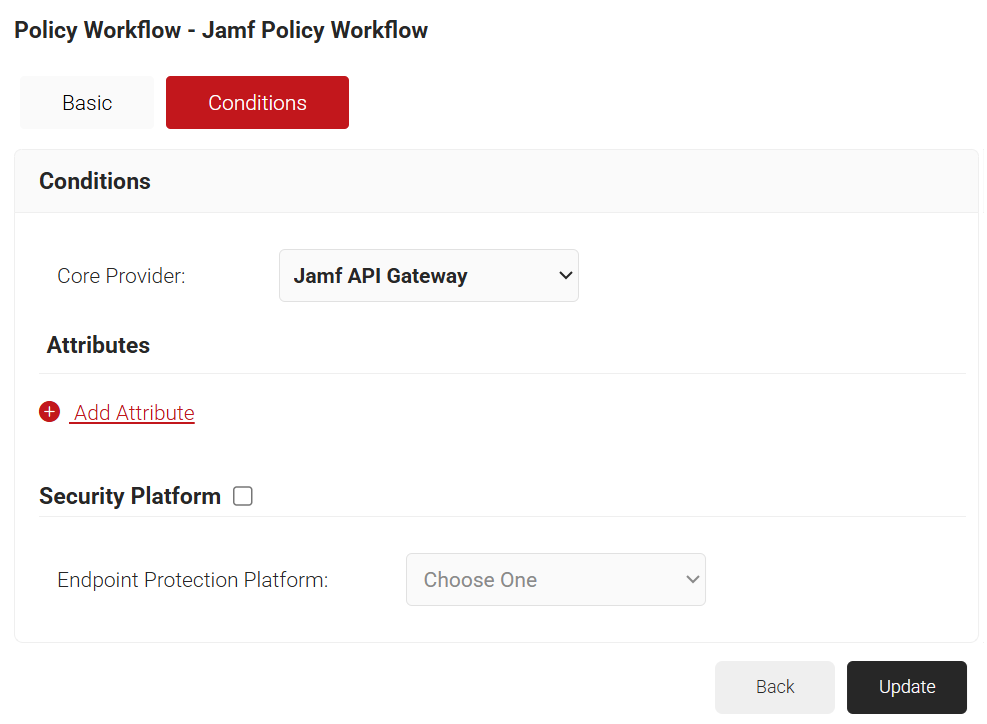Select the red Conditions tab
Viewport: 987px width, 724px height.
click(x=257, y=103)
